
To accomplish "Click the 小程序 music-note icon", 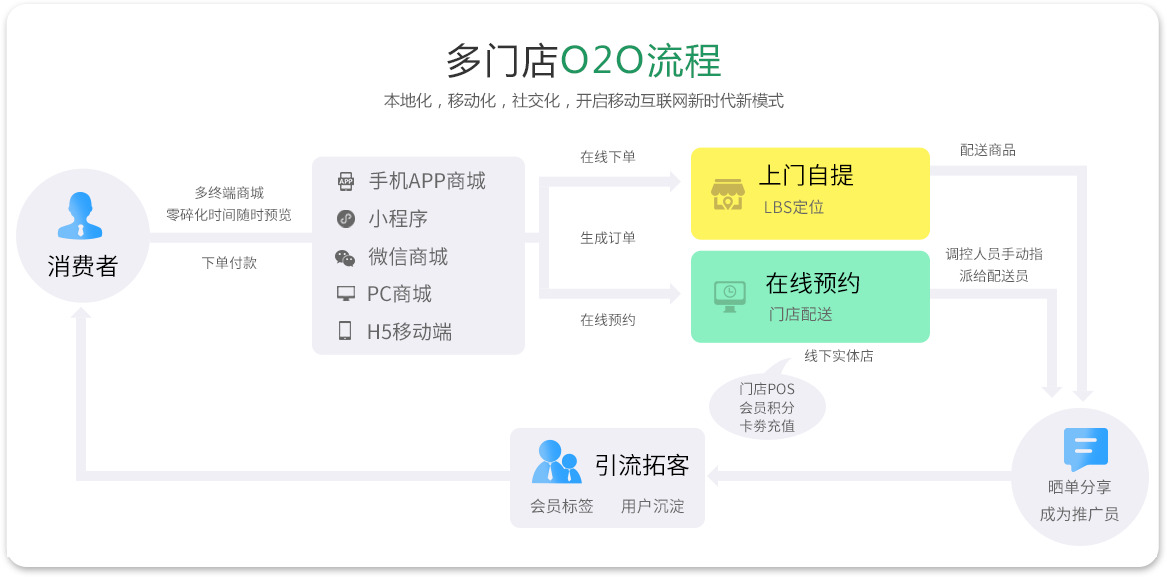I will click(x=344, y=219).
